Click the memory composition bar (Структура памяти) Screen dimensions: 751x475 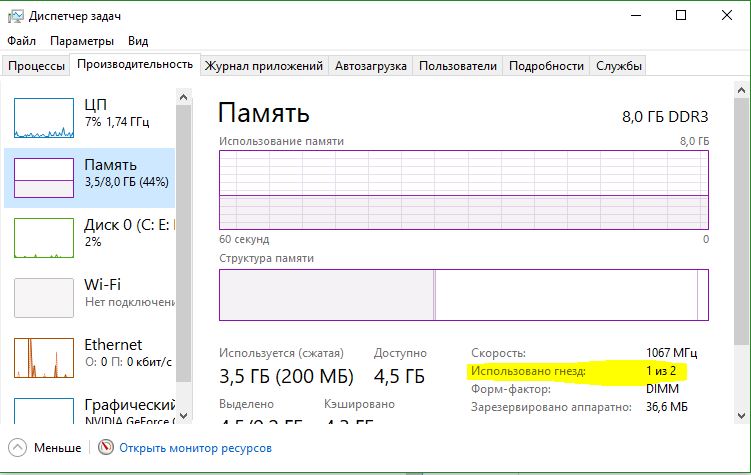pyautogui.click(x=463, y=294)
